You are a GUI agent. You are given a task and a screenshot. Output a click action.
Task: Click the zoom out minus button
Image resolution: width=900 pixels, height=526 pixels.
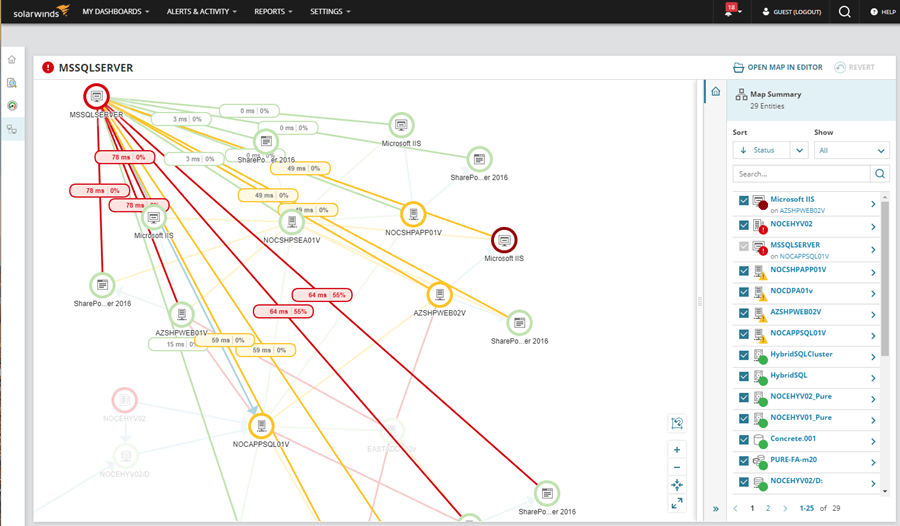tap(677, 467)
